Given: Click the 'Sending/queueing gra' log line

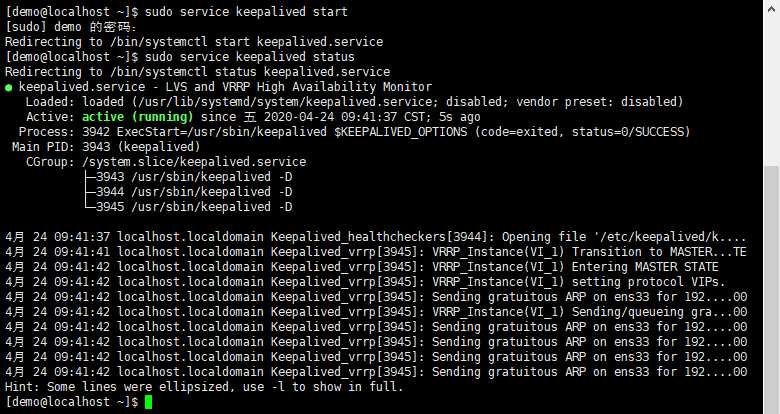Looking at the screenshot, I should click(x=376, y=311).
